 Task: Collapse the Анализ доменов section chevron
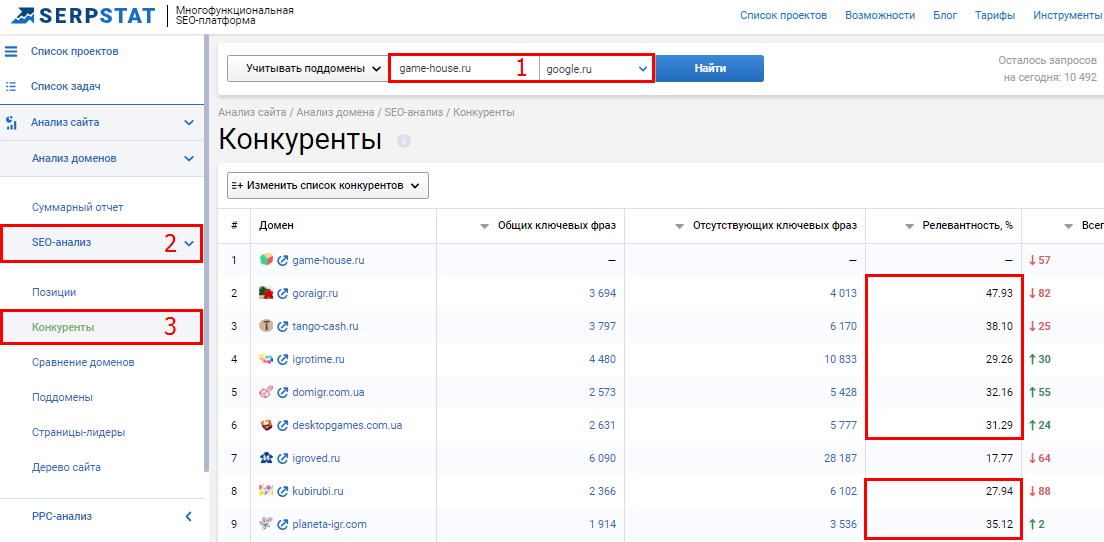(189, 158)
